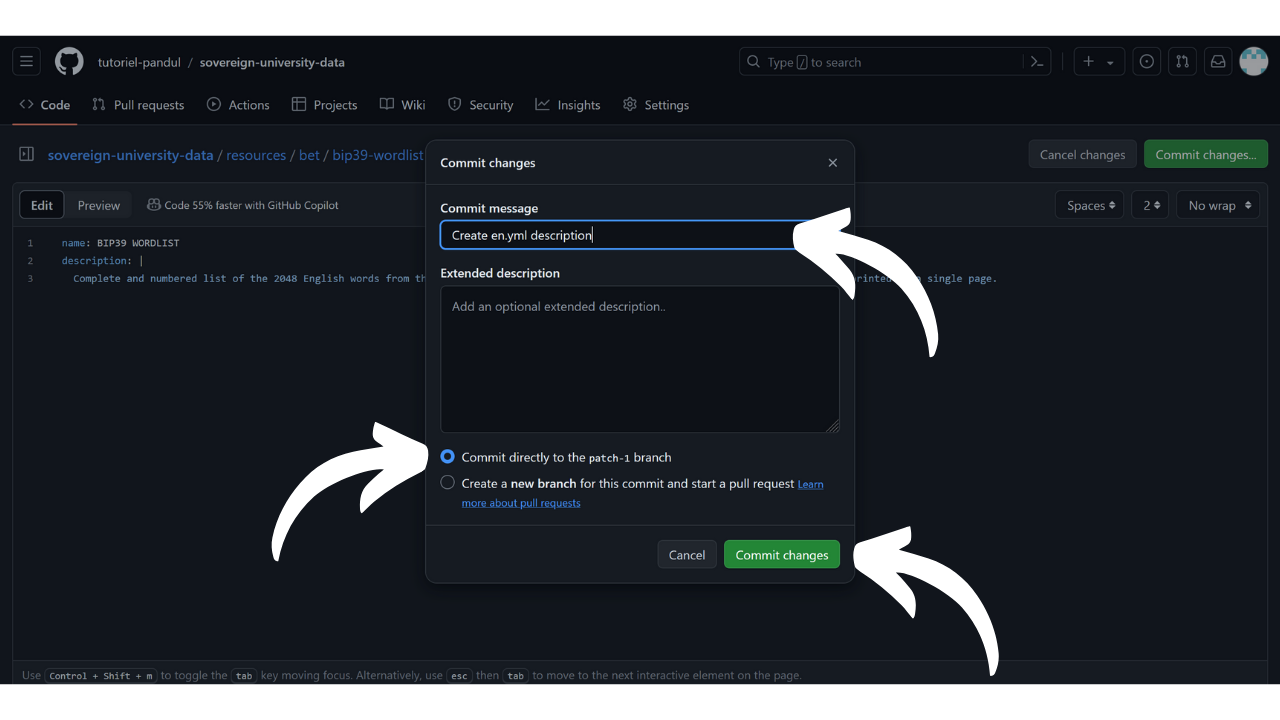Open the No wrap mode dropdown
The height and width of the screenshot is (720, 1280).
(x=1218, y=206)
